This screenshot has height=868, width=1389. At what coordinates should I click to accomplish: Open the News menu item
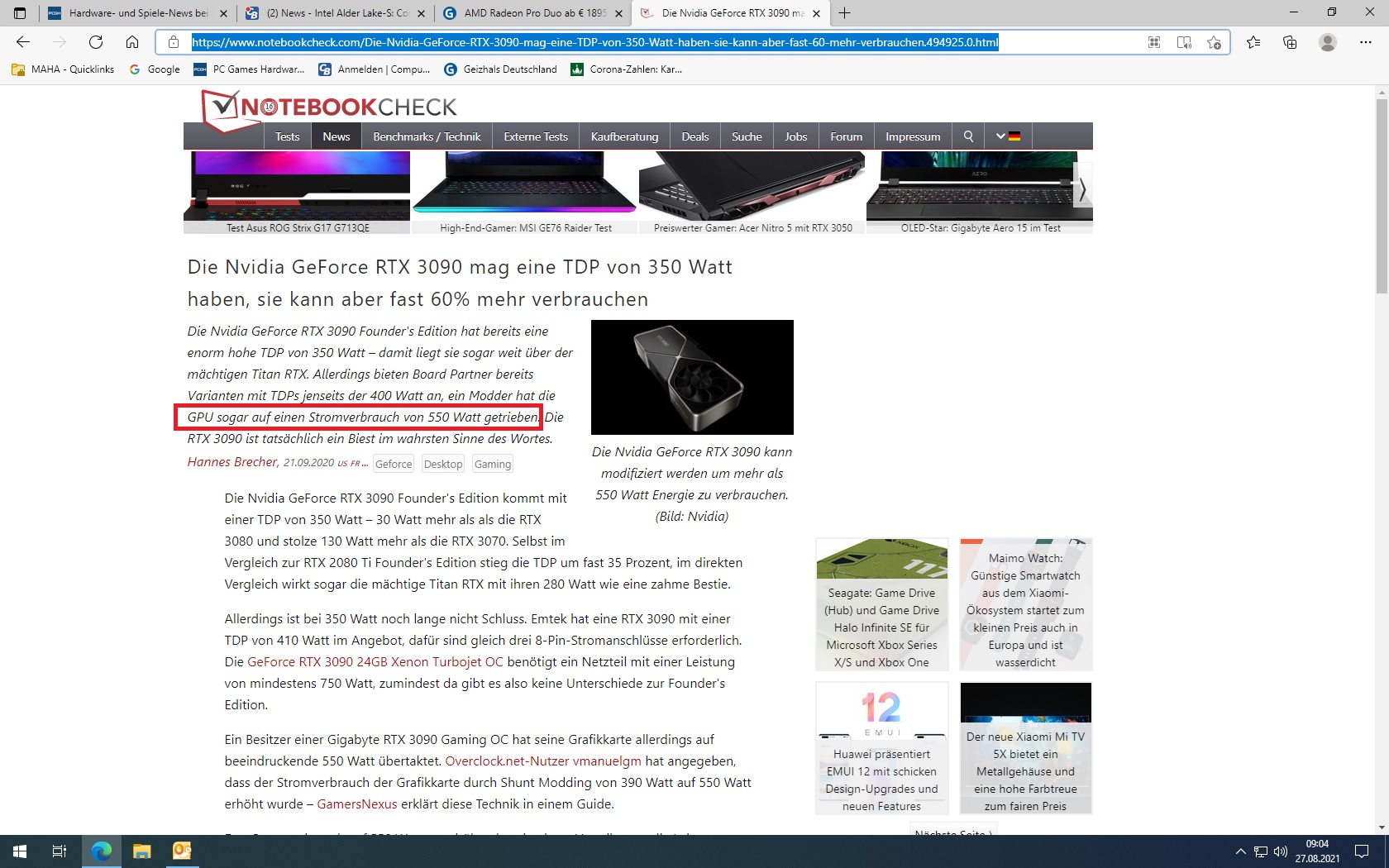[x=336, y=136]
